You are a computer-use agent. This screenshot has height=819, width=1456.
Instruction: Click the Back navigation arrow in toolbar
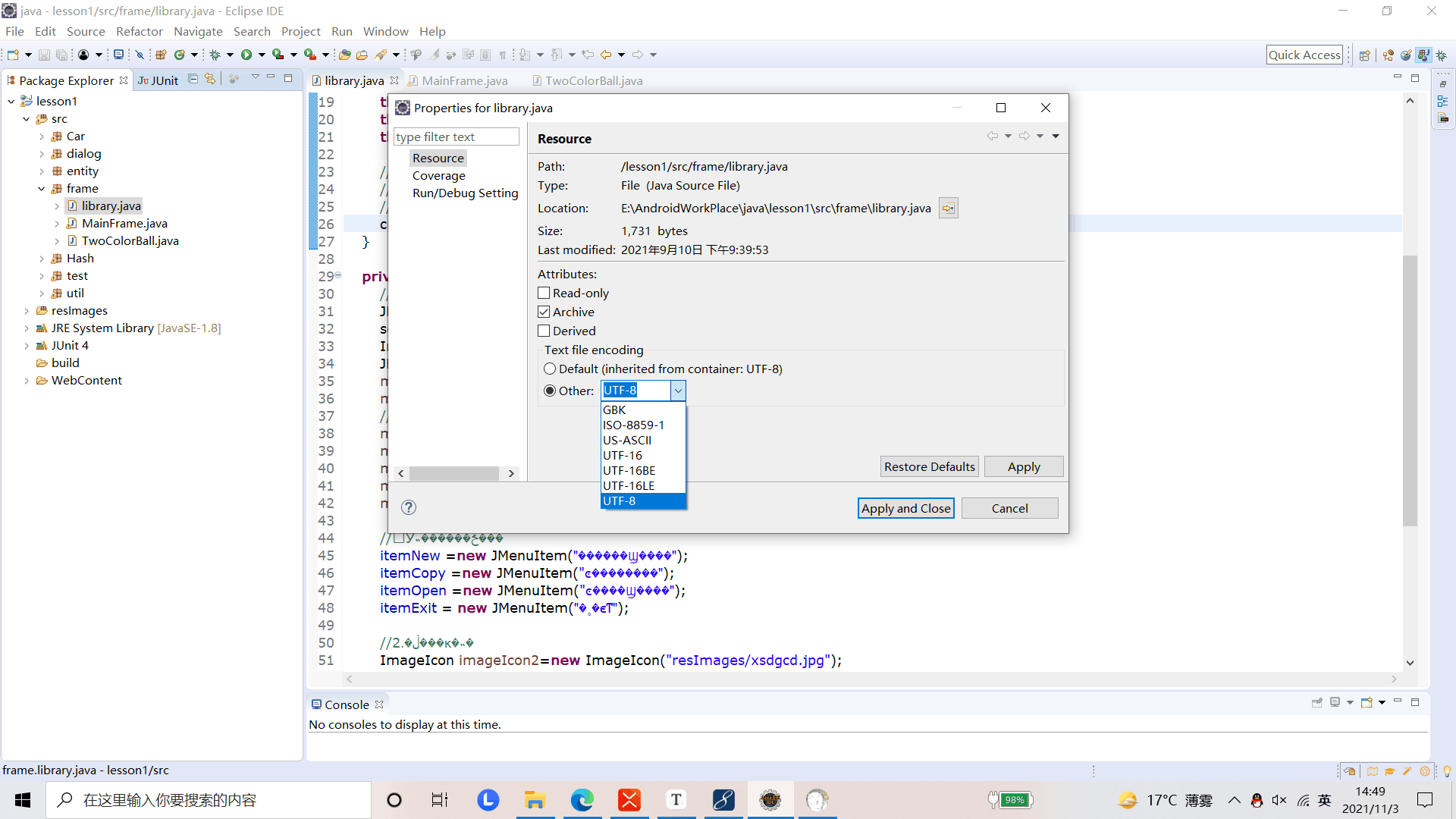click(606, 55)
